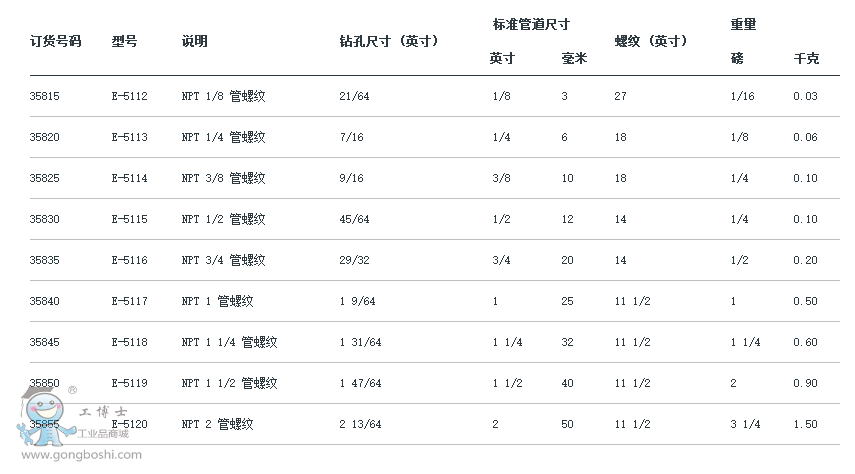Select model E-5113 cell
This screenshot has width=855, height=474.
tap(129, 137)
